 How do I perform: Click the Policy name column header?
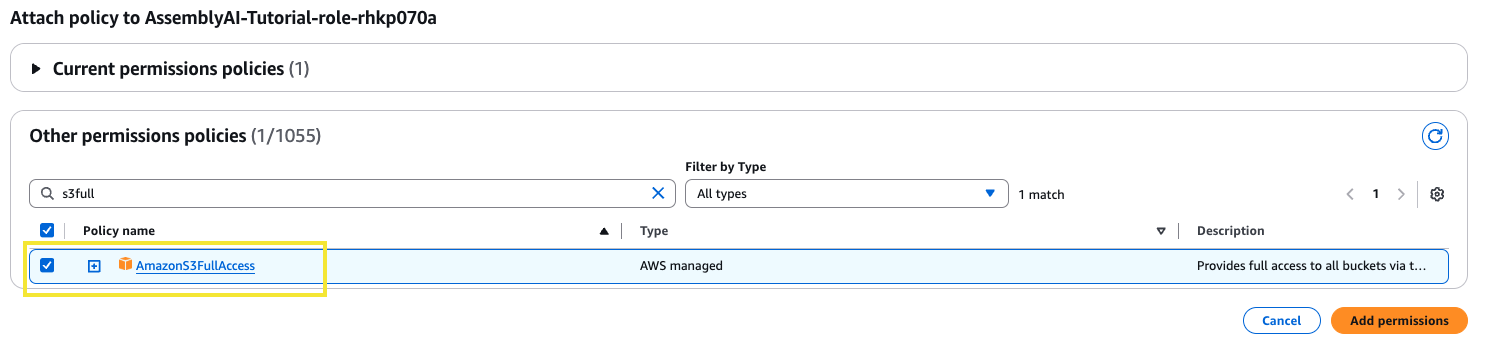119,231
